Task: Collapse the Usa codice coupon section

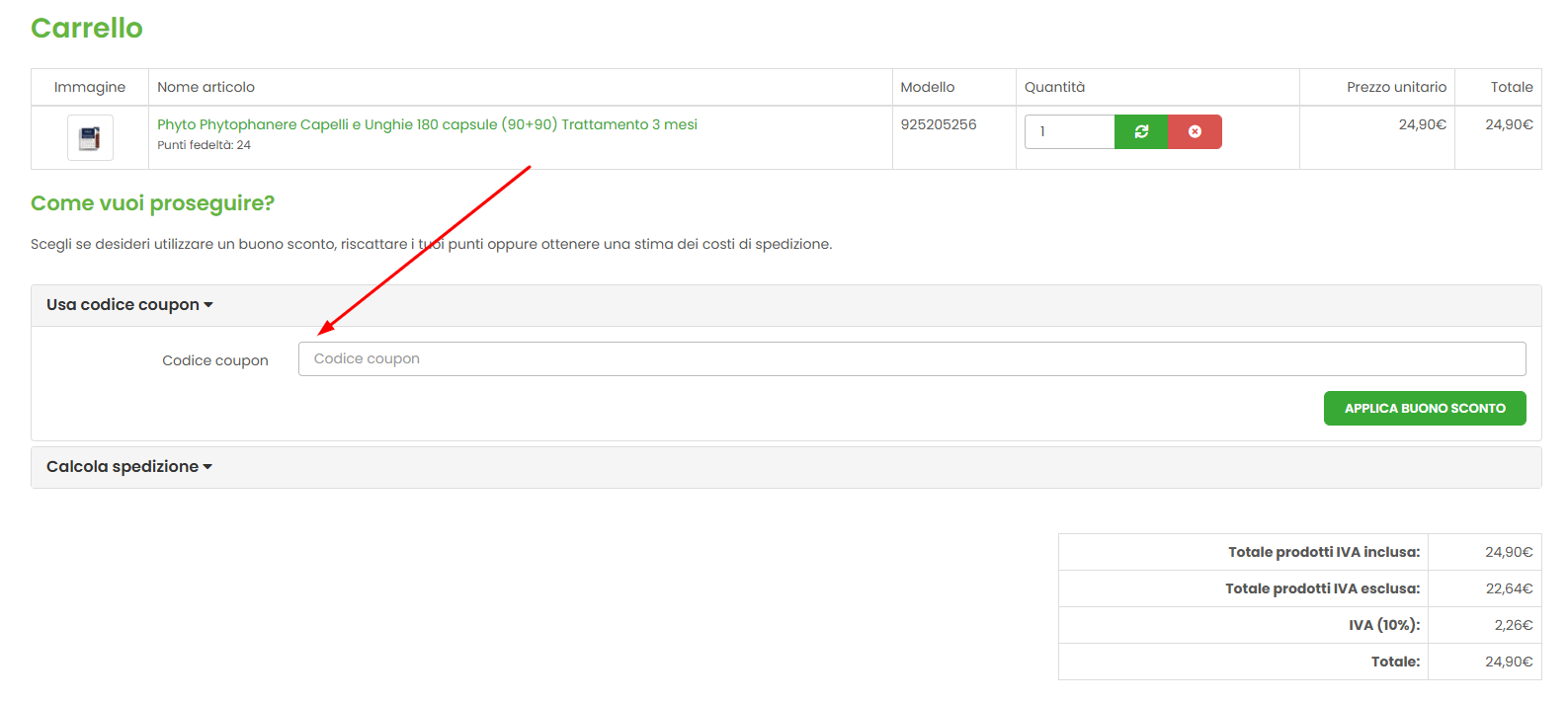Action: [129, 305]
